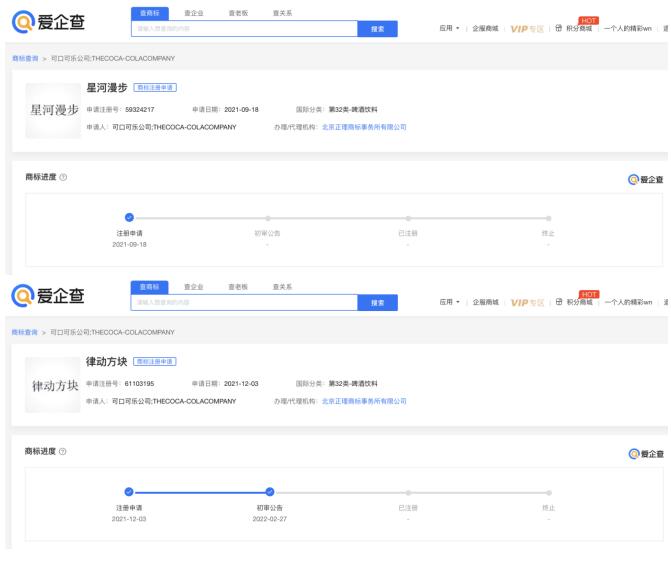Open 企服商城 link in the 律动方块 page header

(486, 302)
